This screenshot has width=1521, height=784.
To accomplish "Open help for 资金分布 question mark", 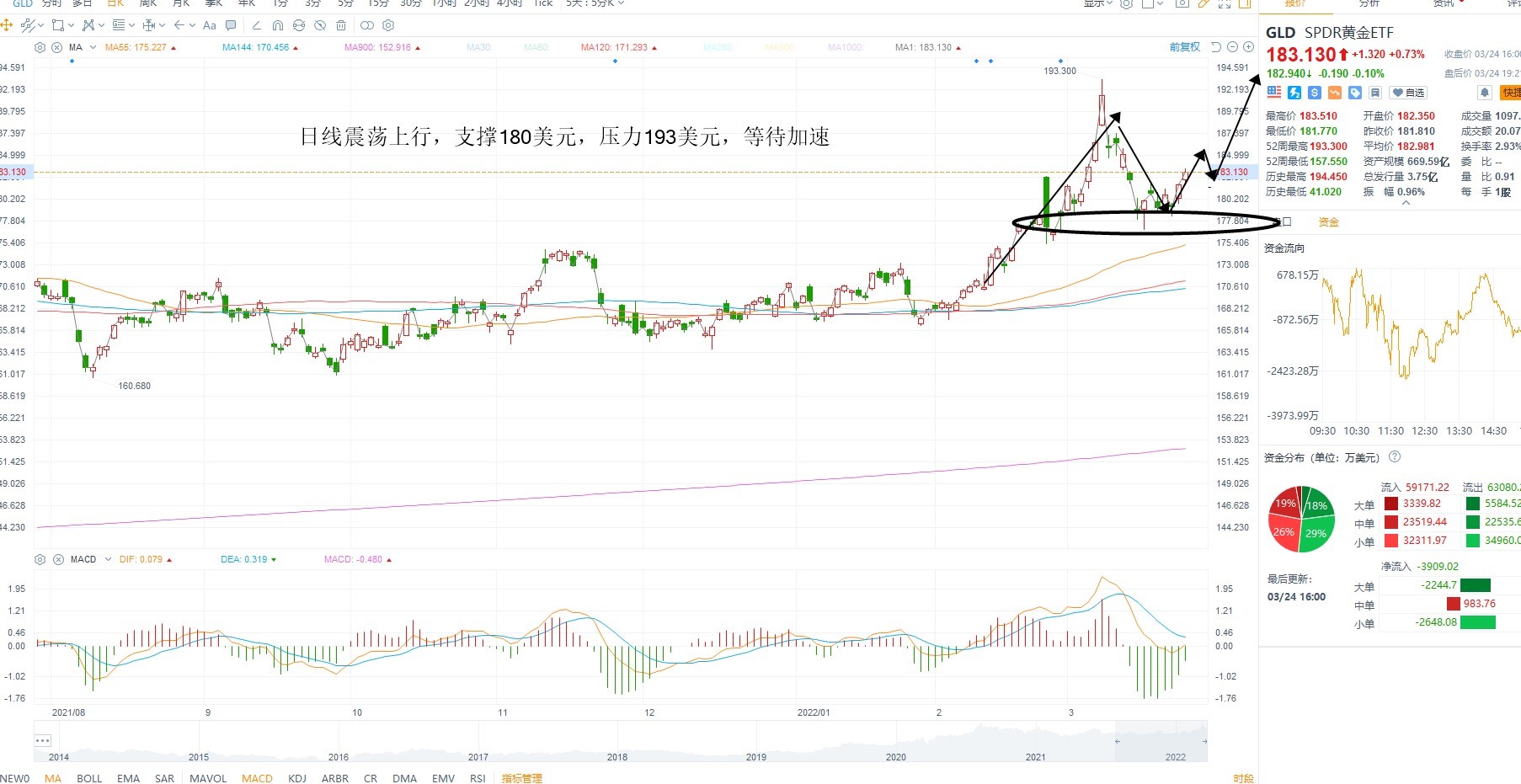I will click(1395, 457).
